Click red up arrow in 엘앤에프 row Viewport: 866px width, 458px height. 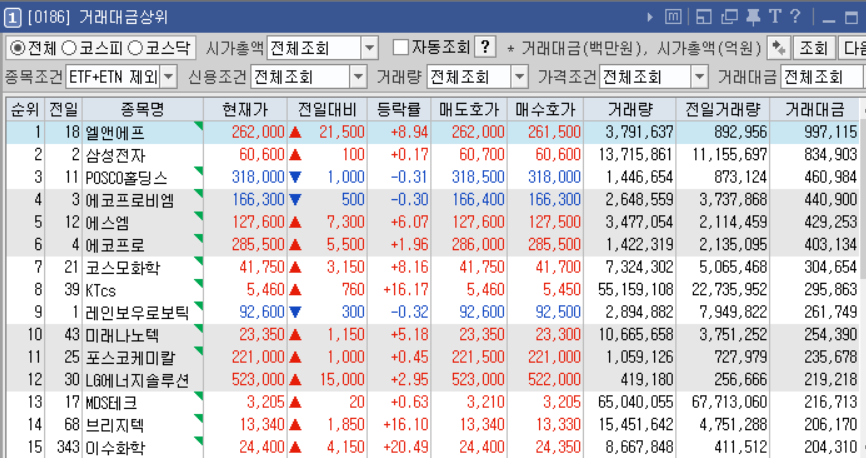pyautogui.click(x=295, y=132)
